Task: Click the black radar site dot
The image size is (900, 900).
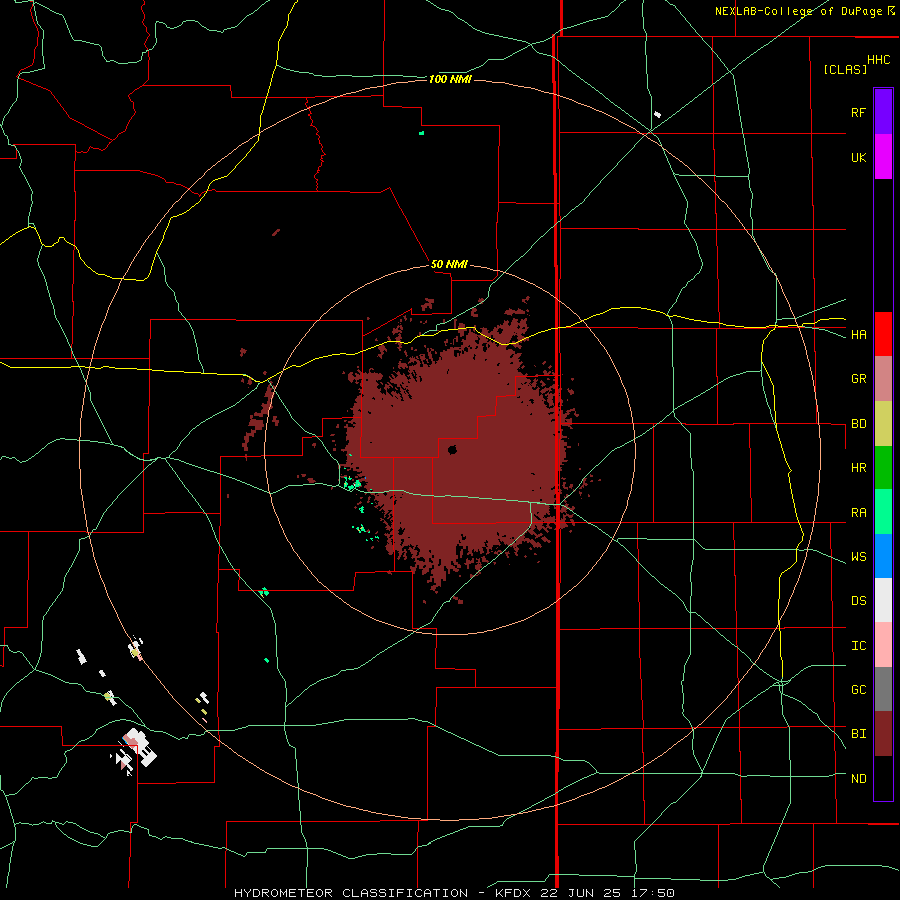Action: tap(452, 449)
